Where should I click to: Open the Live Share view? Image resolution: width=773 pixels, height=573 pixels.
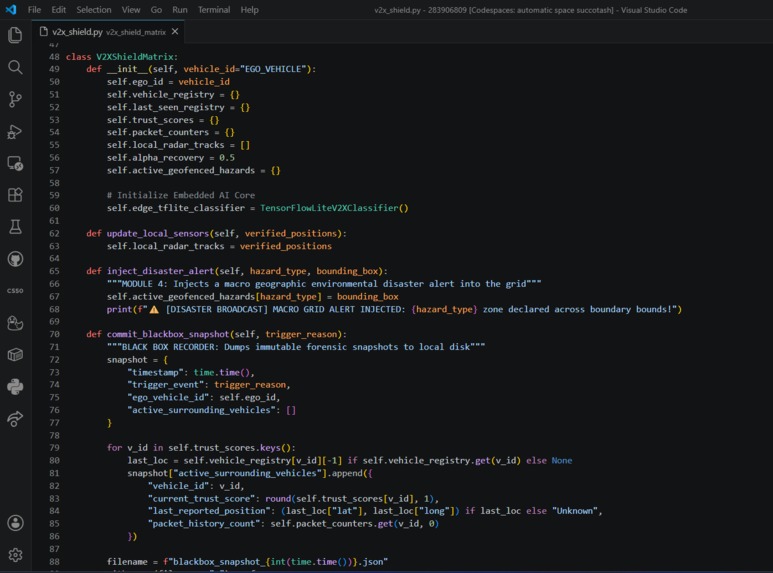[x=15, y=419]
